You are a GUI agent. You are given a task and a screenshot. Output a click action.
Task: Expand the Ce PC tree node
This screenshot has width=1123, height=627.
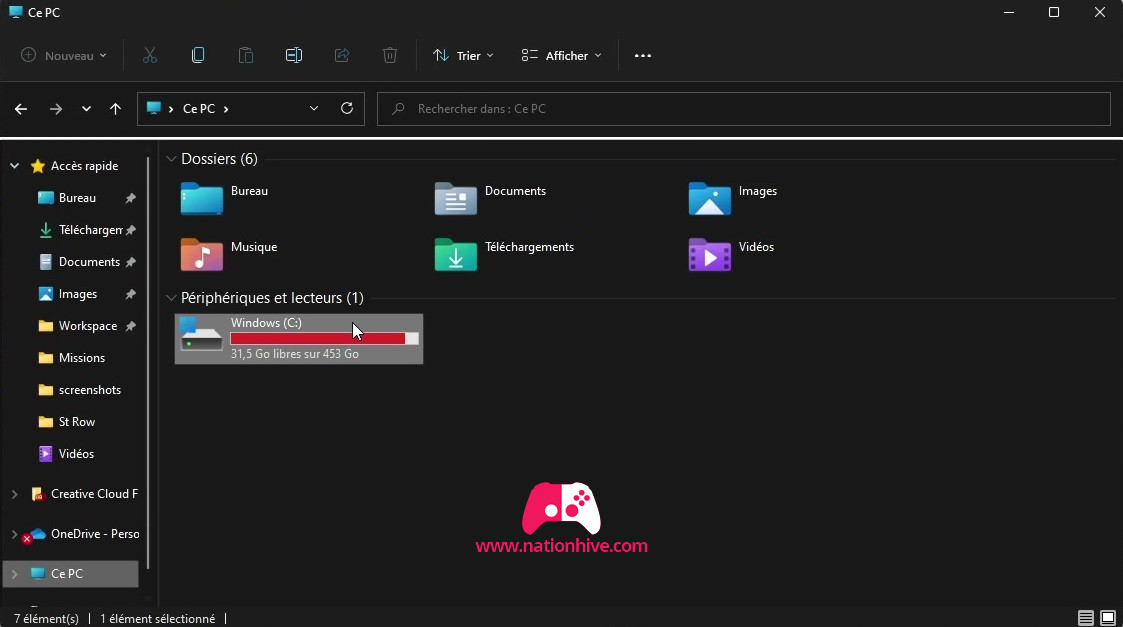point(14,574)
